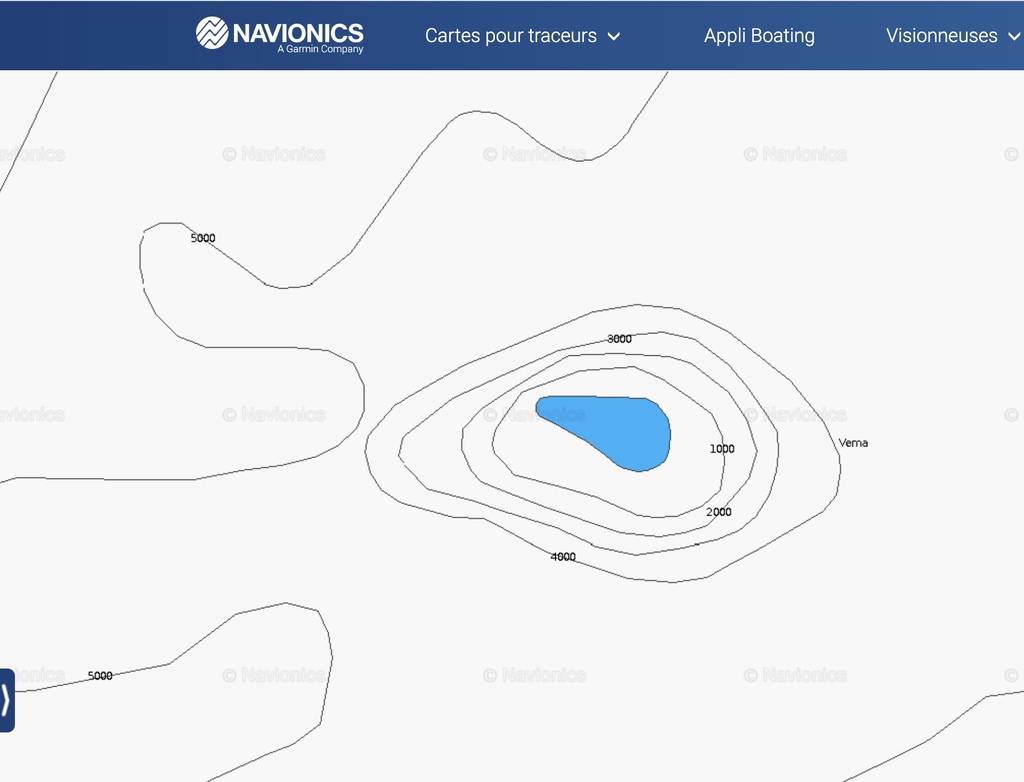Click the 4000 depth contour label
This screenshot has width=1024, height=782.
pos(563,557)
